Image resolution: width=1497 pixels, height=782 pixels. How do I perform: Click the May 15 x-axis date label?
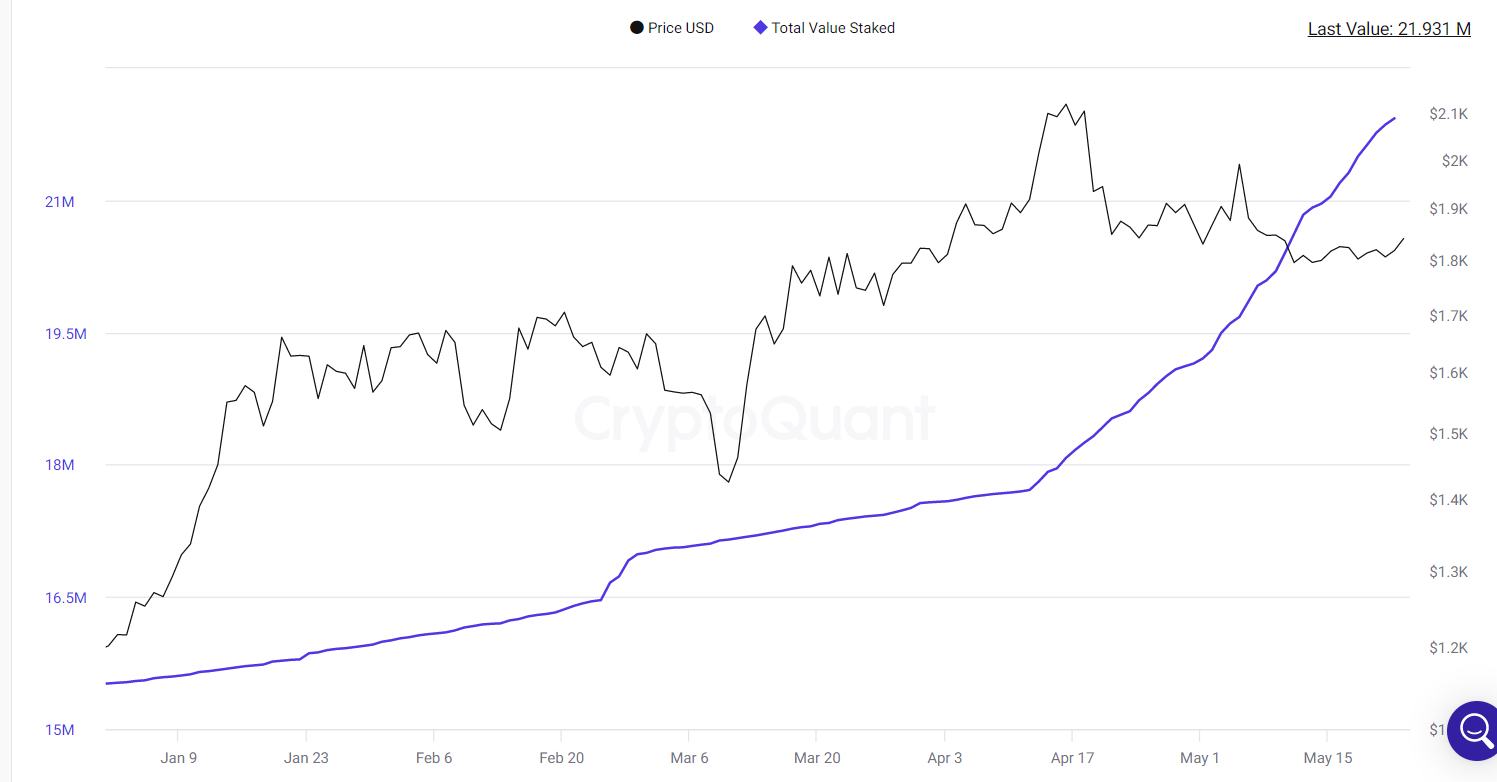(1328, 758)
